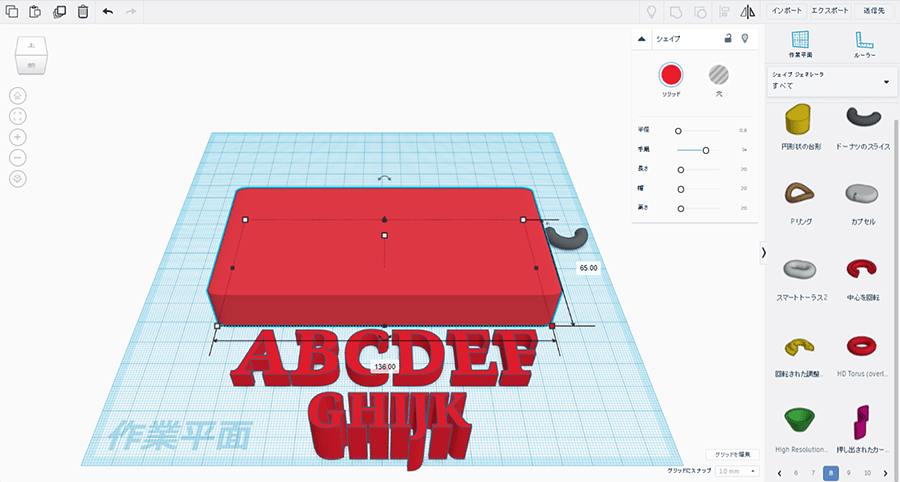Image resolution: width=900 pixels, height=482 pixels.
Task: Pick the red ソリッド color swatch
Action: 671,74
